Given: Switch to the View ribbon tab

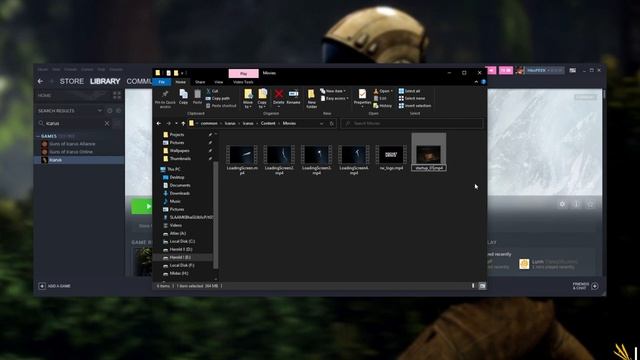Looking at the screenshot, I should coord(219,82).
